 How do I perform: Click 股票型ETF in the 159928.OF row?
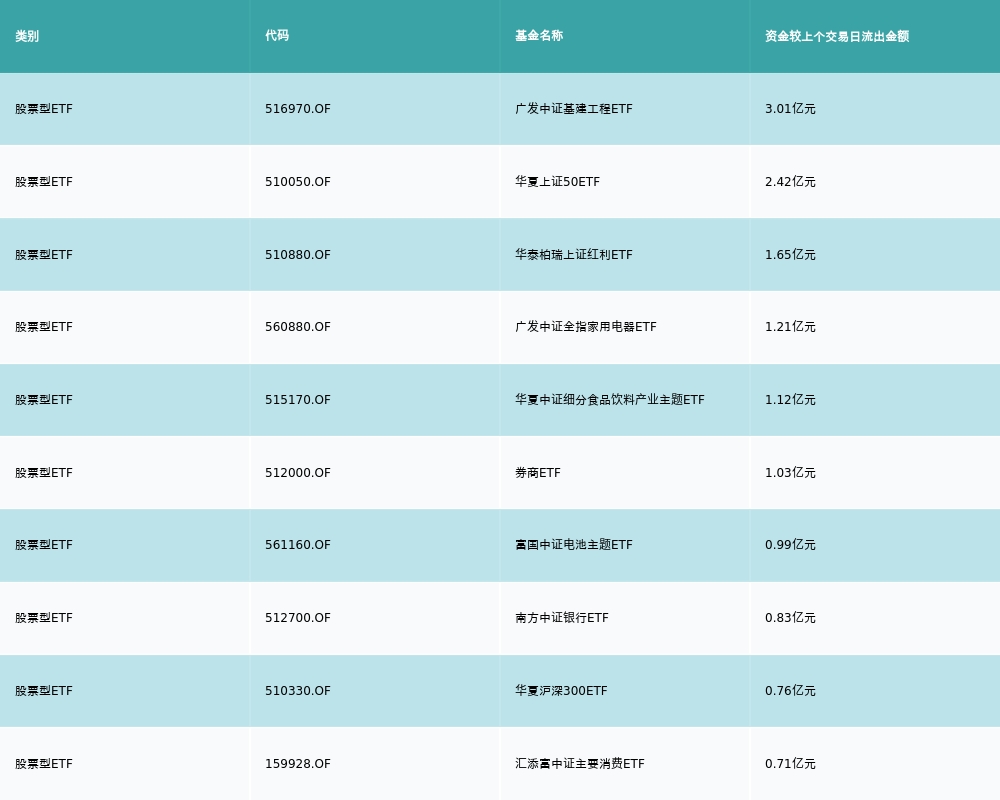[x=44, y=764]
